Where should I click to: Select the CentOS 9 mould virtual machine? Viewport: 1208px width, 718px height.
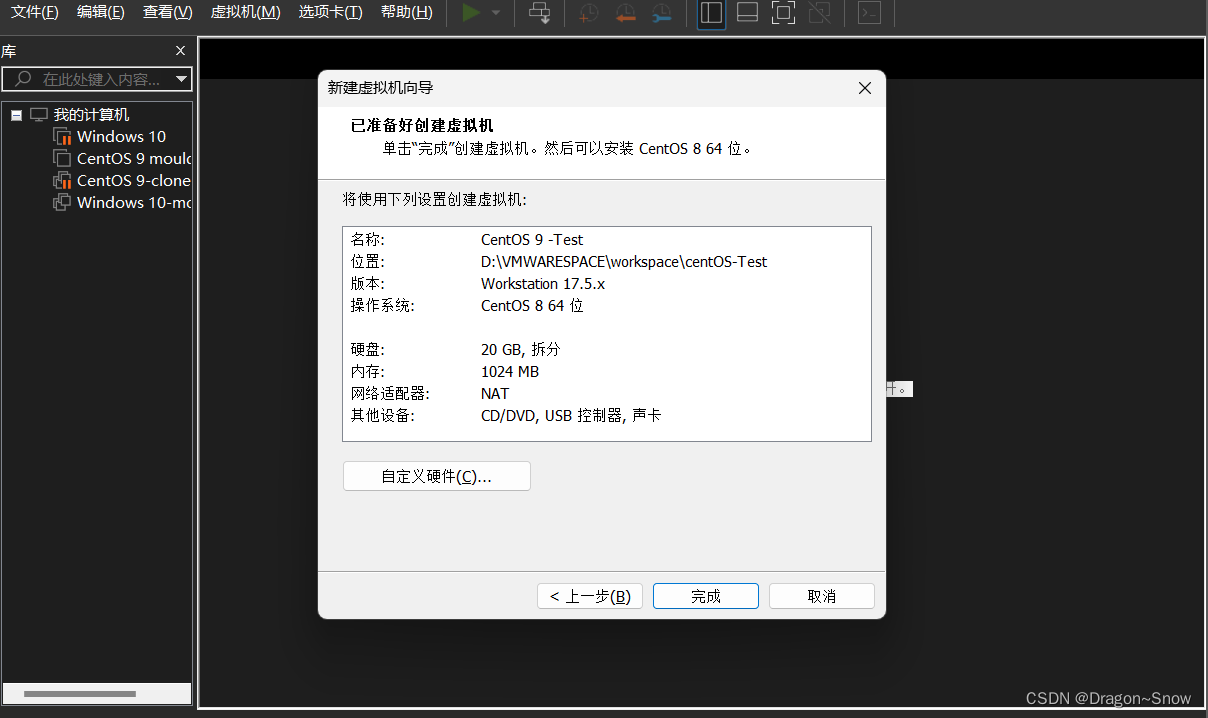coord(134,159)
